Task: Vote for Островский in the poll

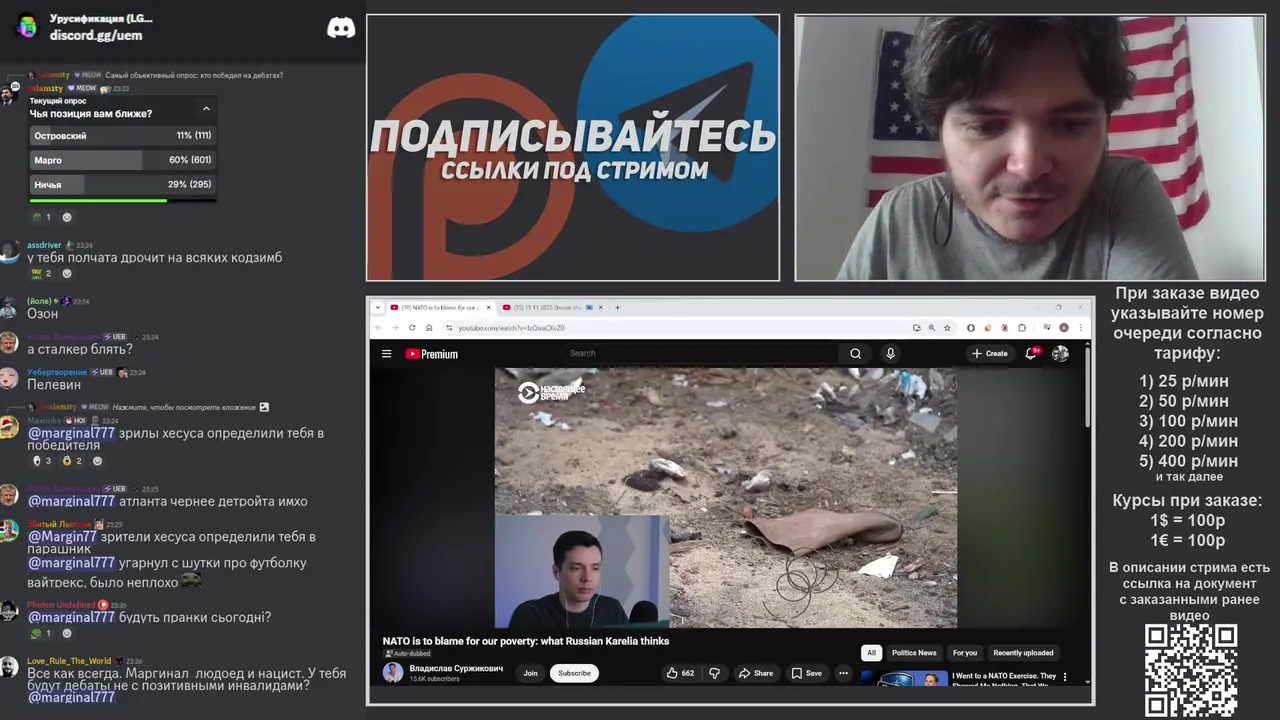Action: (x=122, y=135)
